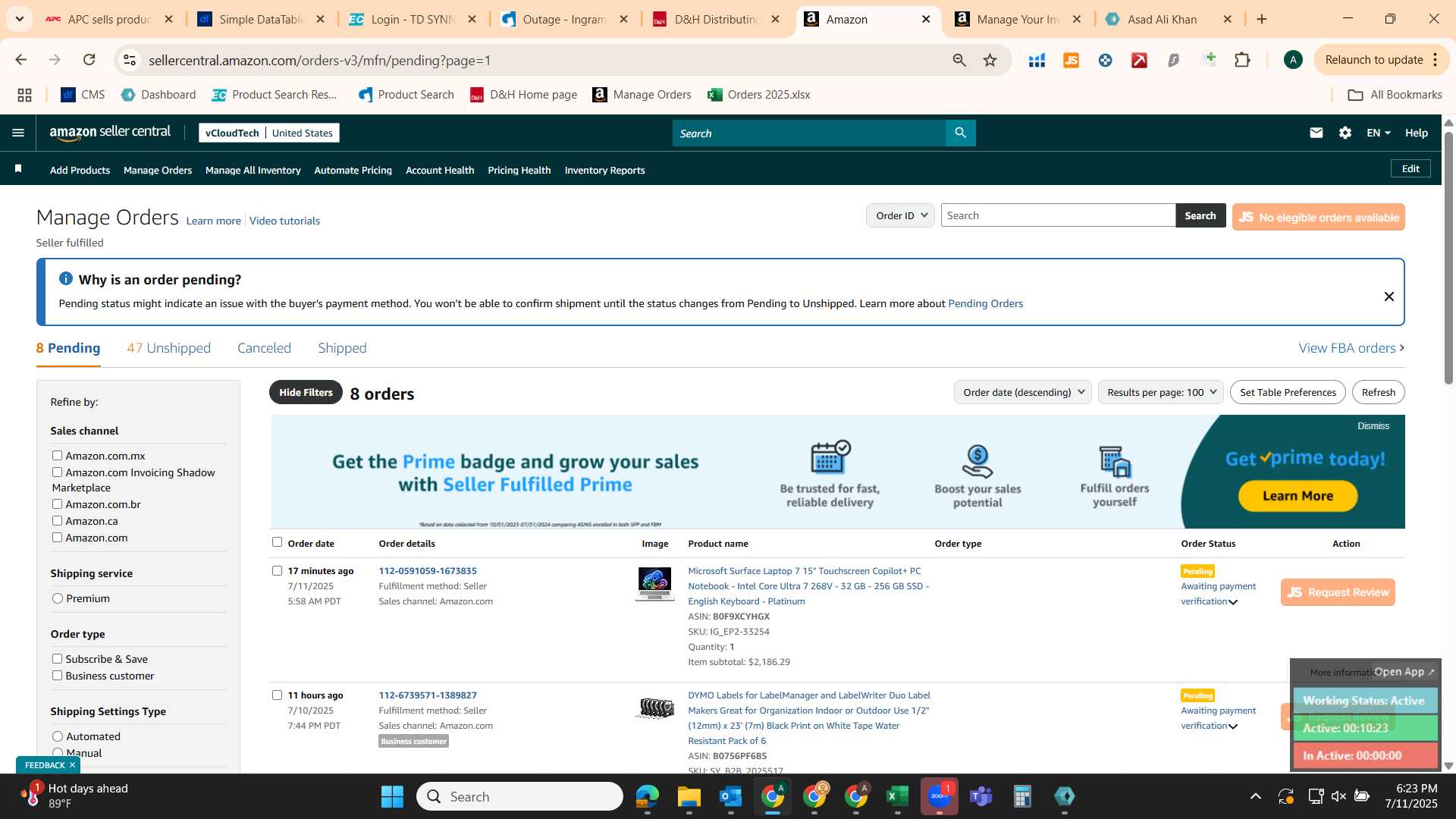Open the messages envelope icon
This screenshot has width=1456, height=819.
[x=1316, y=133]
